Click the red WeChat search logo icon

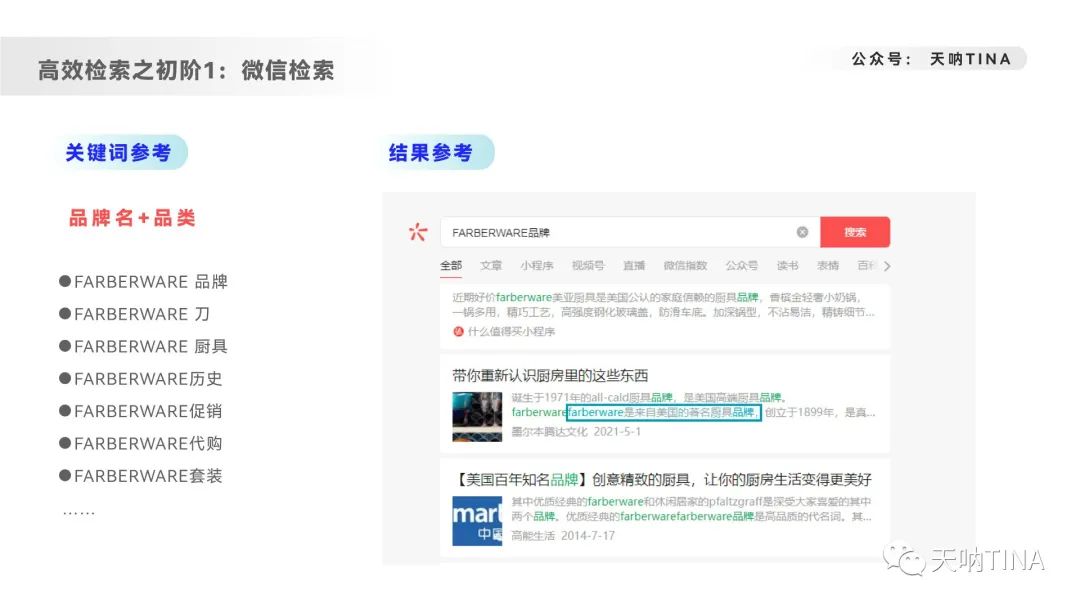[x=420, y=231]
